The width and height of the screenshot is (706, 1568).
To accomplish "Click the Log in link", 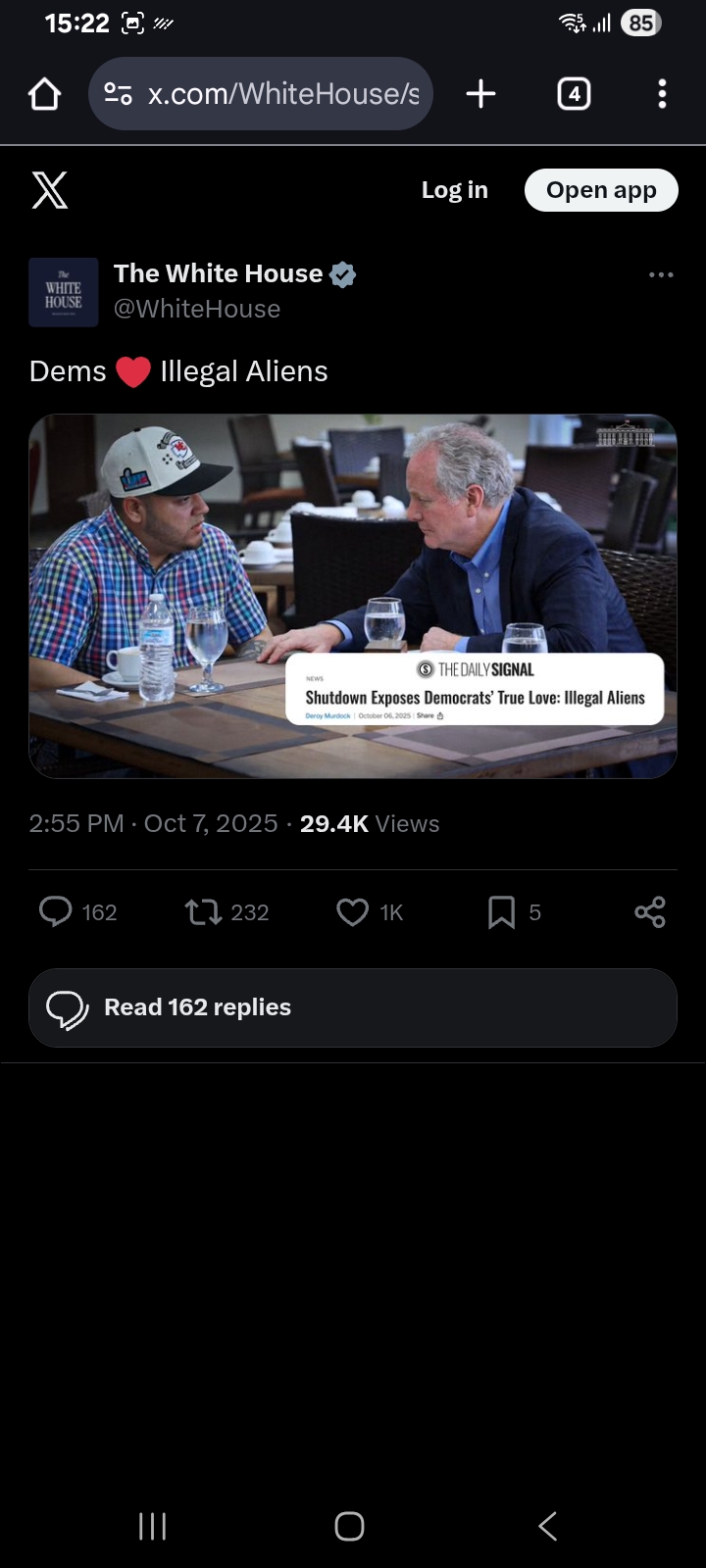I will pyautogui.click(x=454, y=190).
